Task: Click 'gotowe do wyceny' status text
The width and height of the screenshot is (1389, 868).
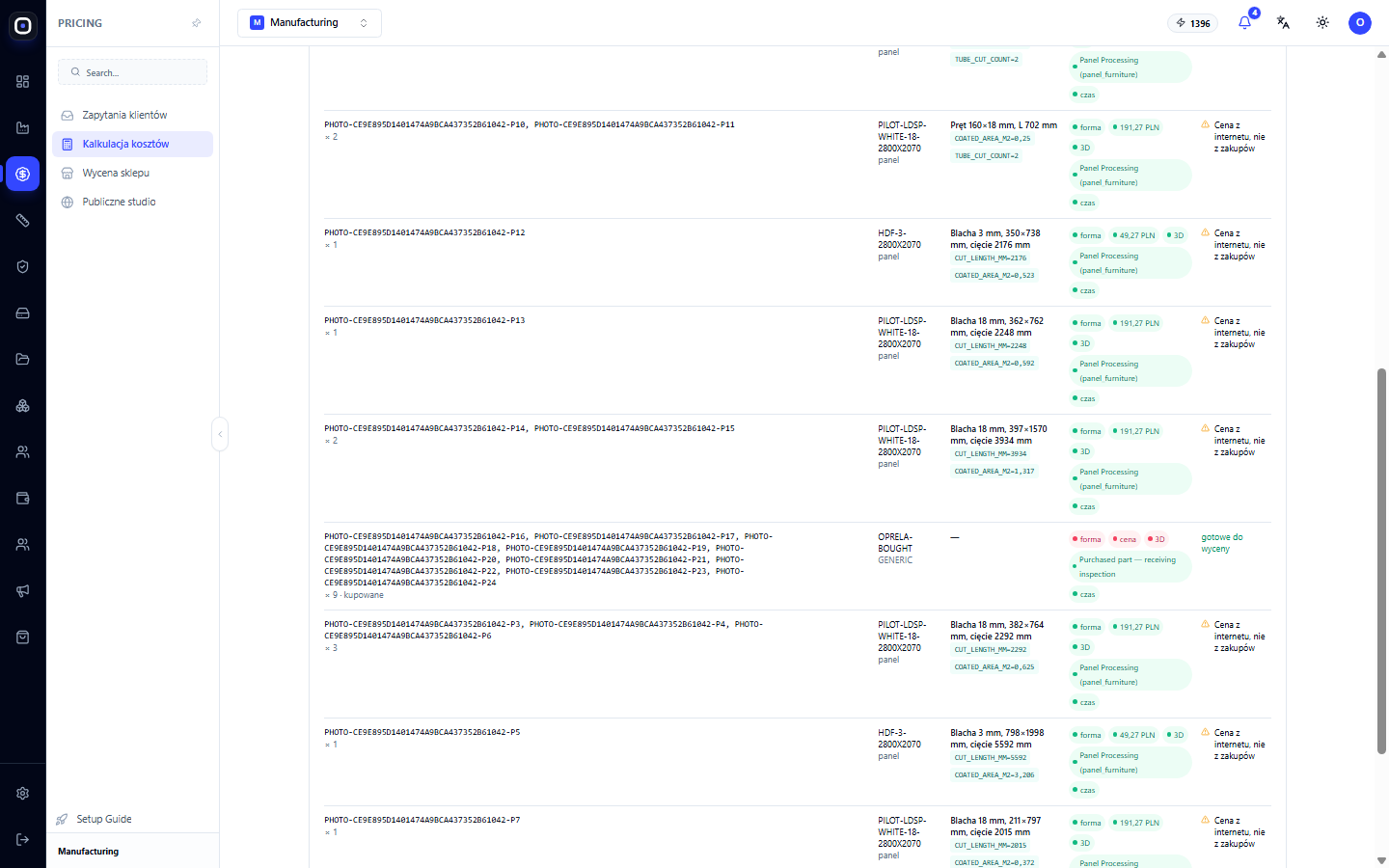Action: (x=1222, y=543)
